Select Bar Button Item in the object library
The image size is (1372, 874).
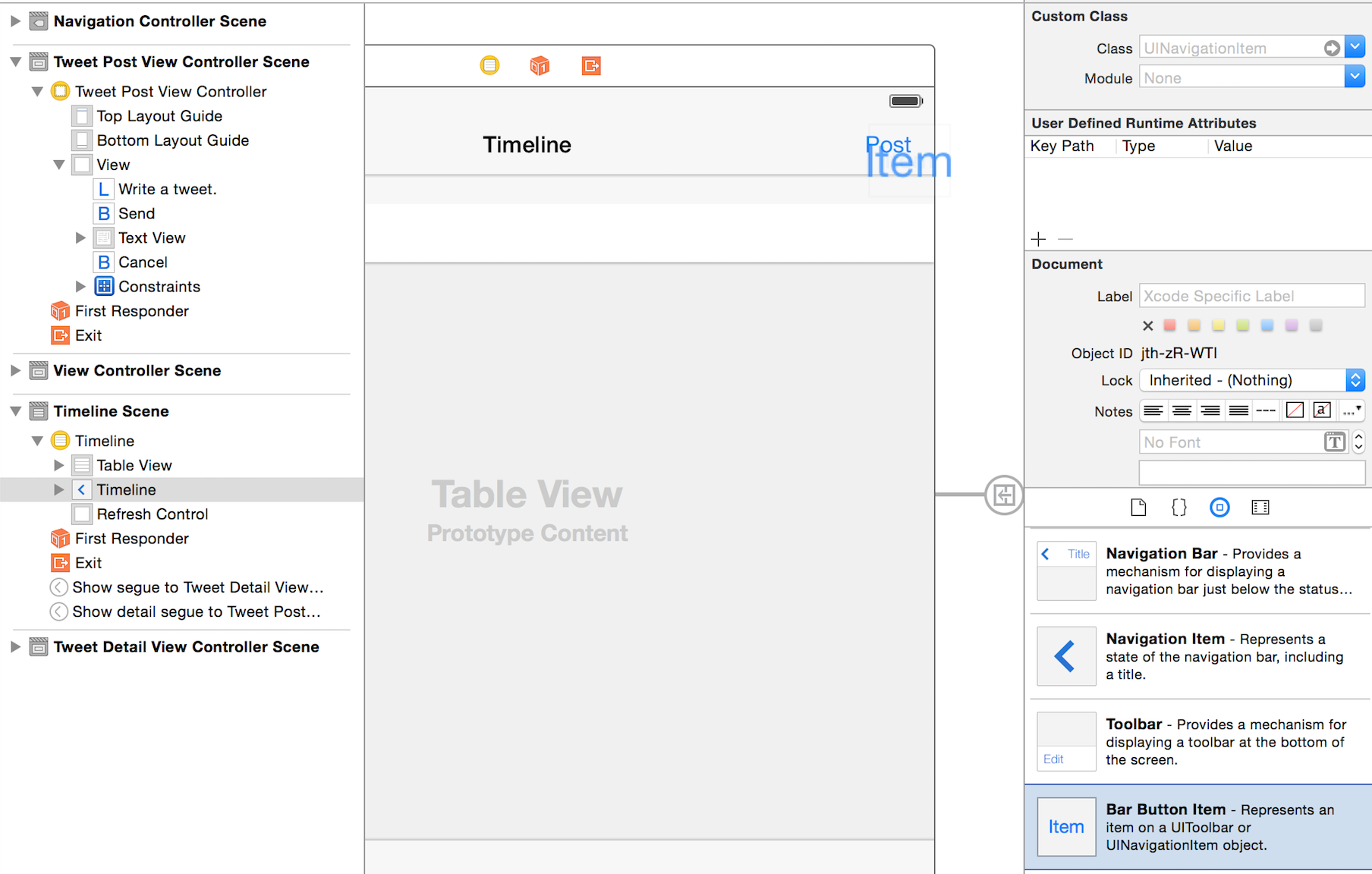pos(1197,827)
